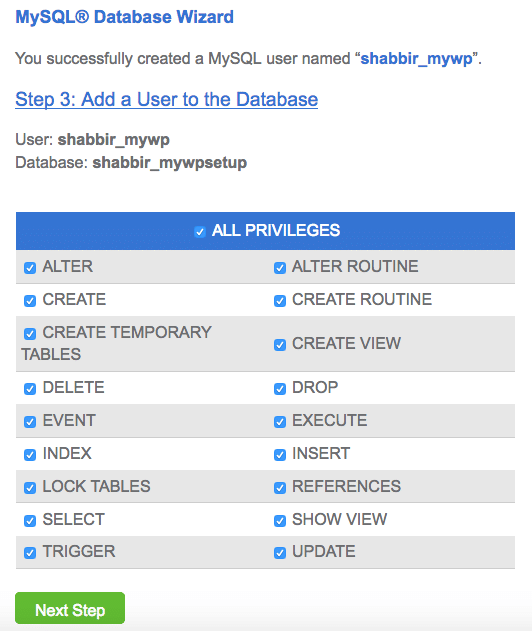Uncheck LOCK TABLES privilege
This screenshot has height=631, width=532.
[x=30, y=488]
